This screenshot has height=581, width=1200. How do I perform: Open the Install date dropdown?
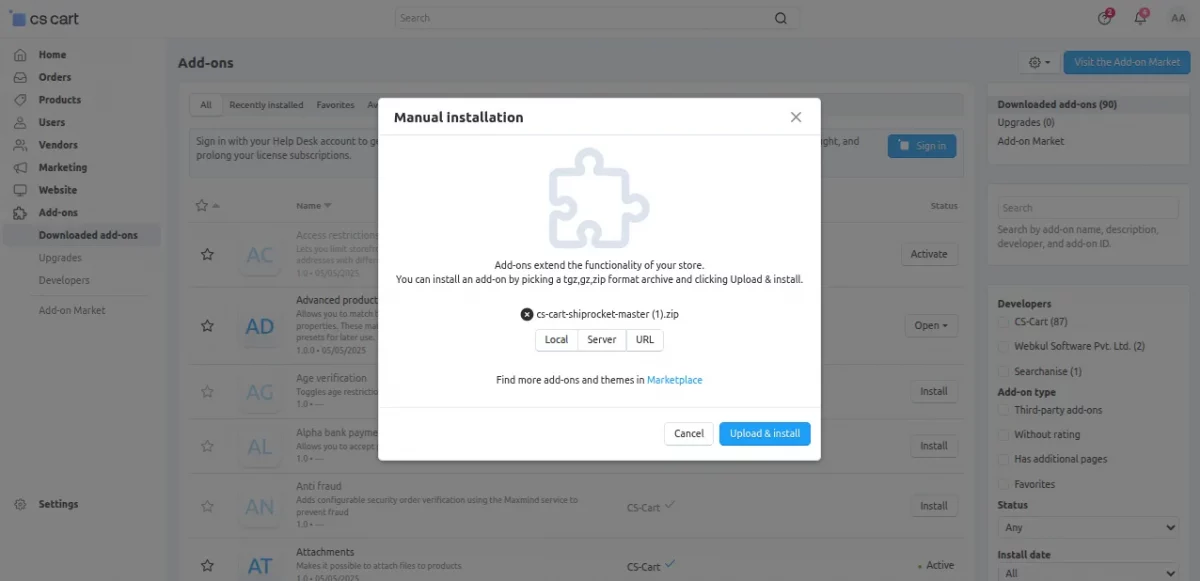coord(1088,573)
